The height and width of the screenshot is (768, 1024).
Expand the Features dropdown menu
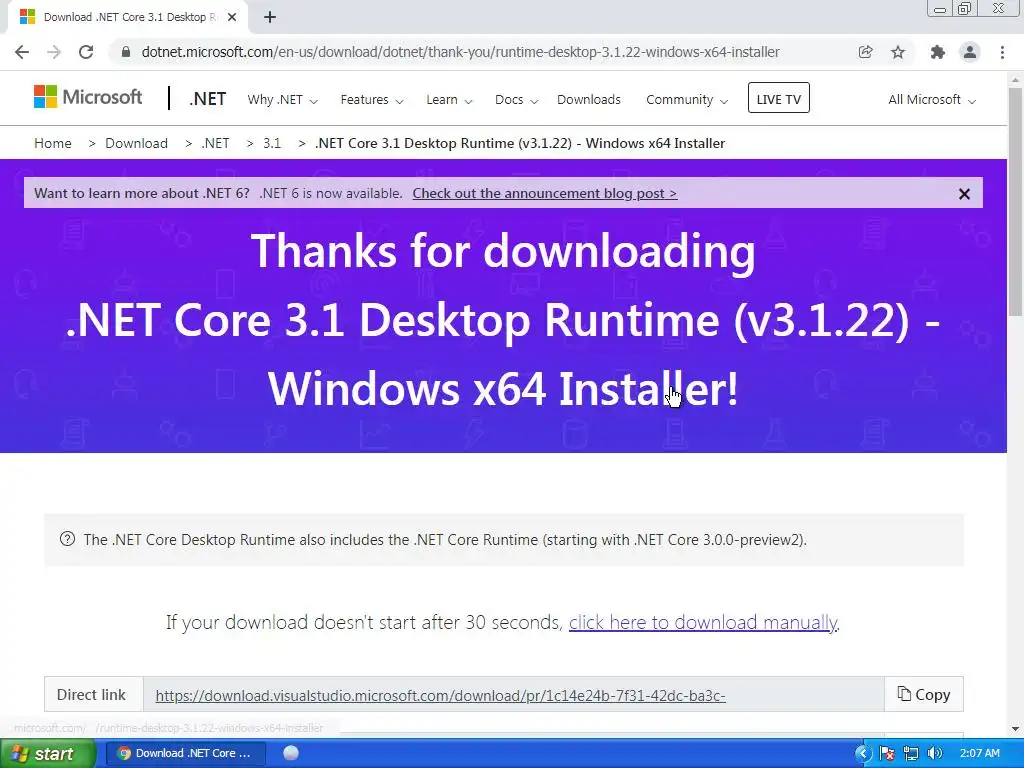pyautogui.click(x=372, y=100)
